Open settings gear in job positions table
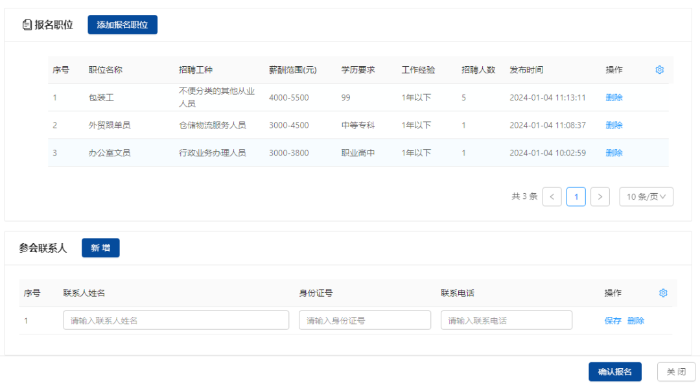This screenshot has height=385, width=700. pyautogui.click(x=659, y=70)
